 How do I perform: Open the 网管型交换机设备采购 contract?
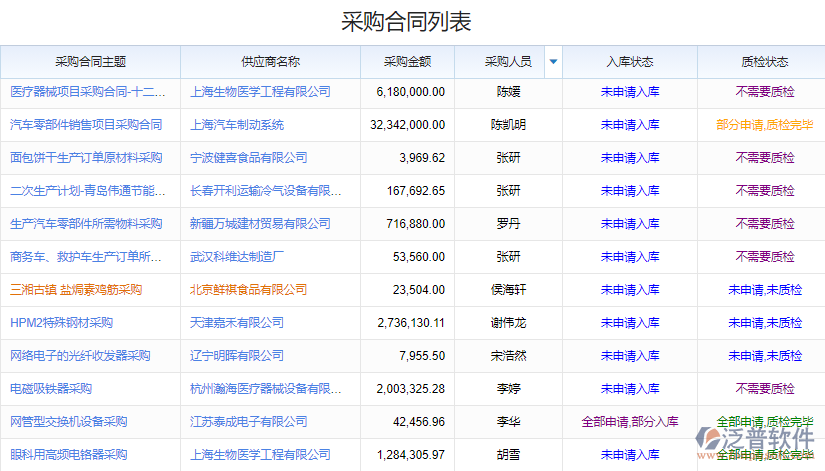coord(68,422)
